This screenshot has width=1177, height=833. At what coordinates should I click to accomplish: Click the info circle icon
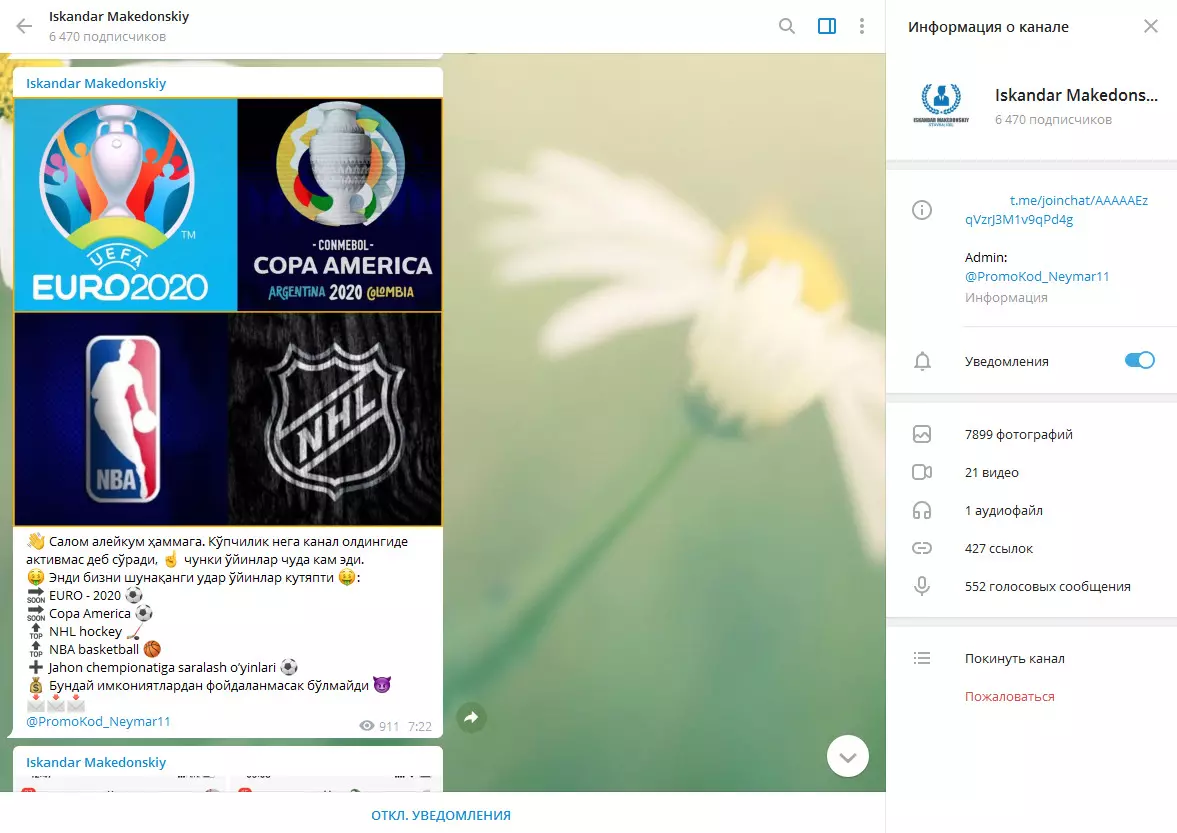[922, 210]
